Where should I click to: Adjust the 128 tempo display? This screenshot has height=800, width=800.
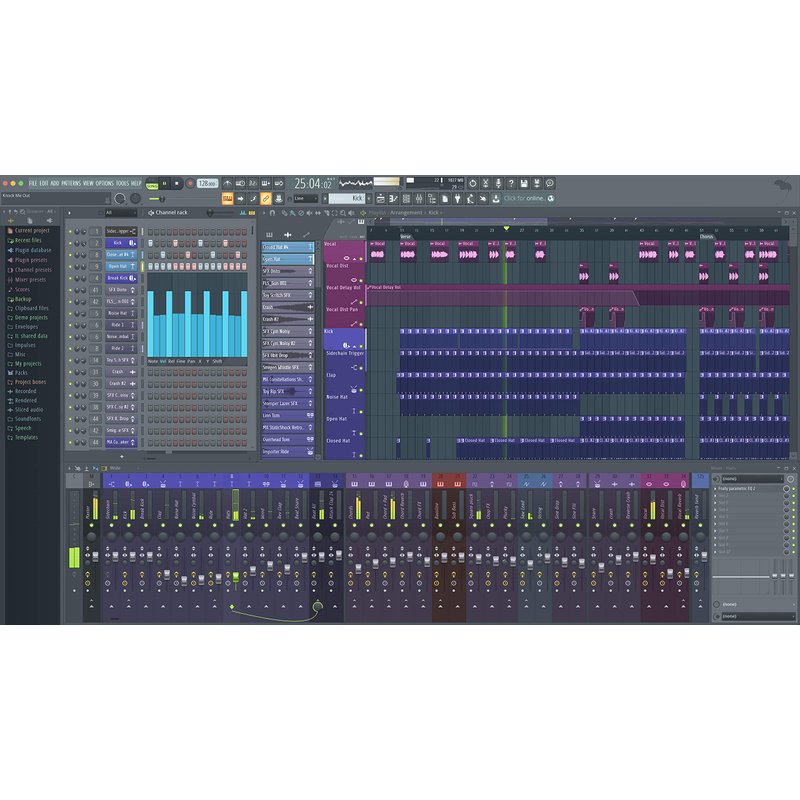coord(207,183)
